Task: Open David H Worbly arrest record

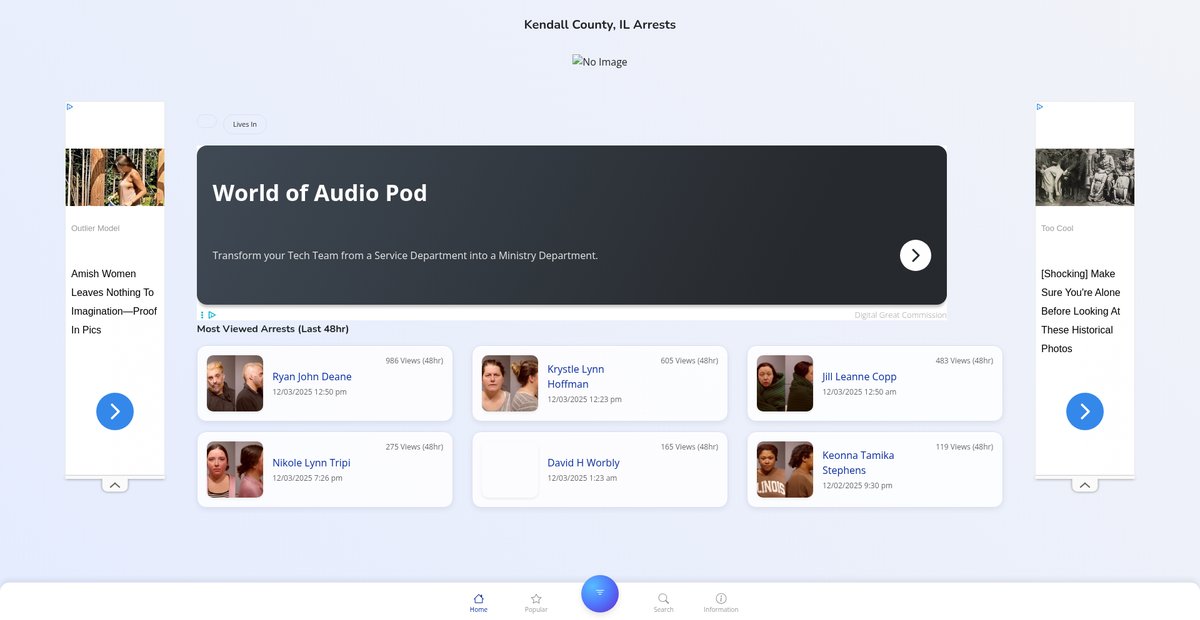Action: [x=583, y=463]
